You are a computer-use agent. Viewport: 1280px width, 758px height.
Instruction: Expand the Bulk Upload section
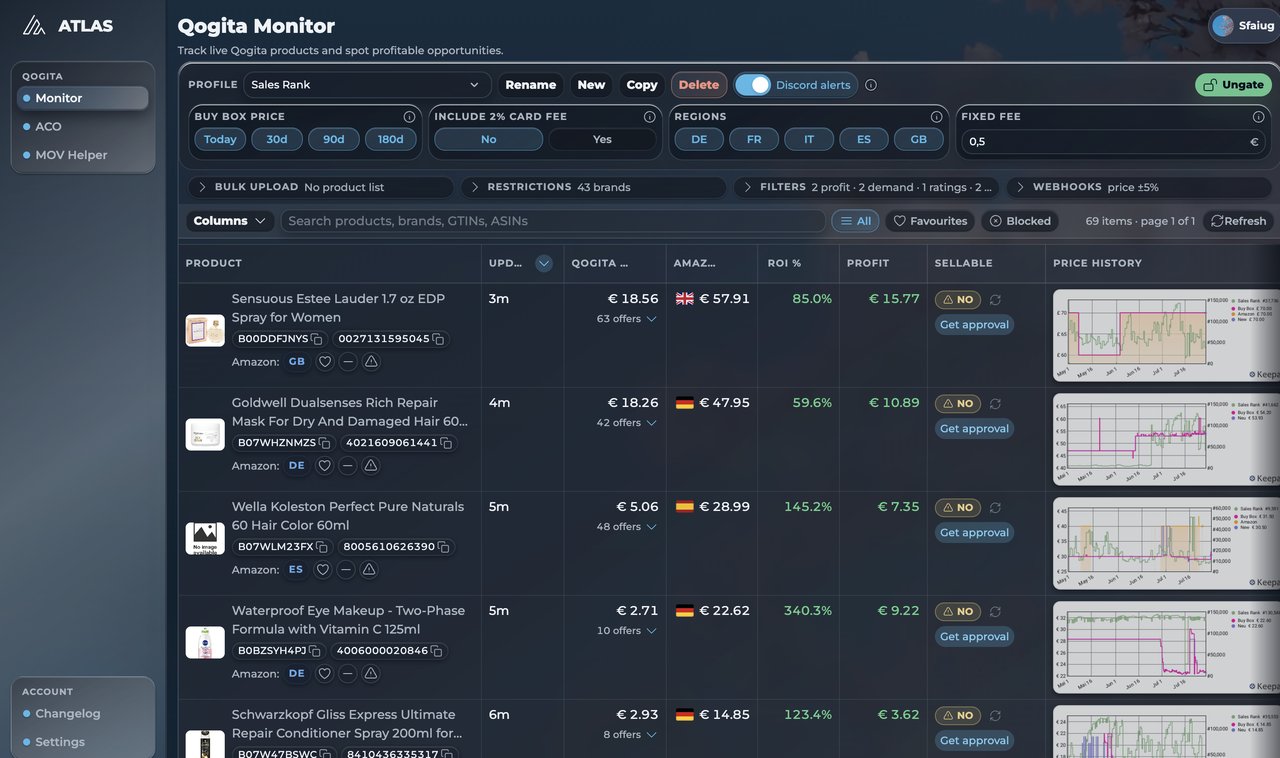point(320,187)
